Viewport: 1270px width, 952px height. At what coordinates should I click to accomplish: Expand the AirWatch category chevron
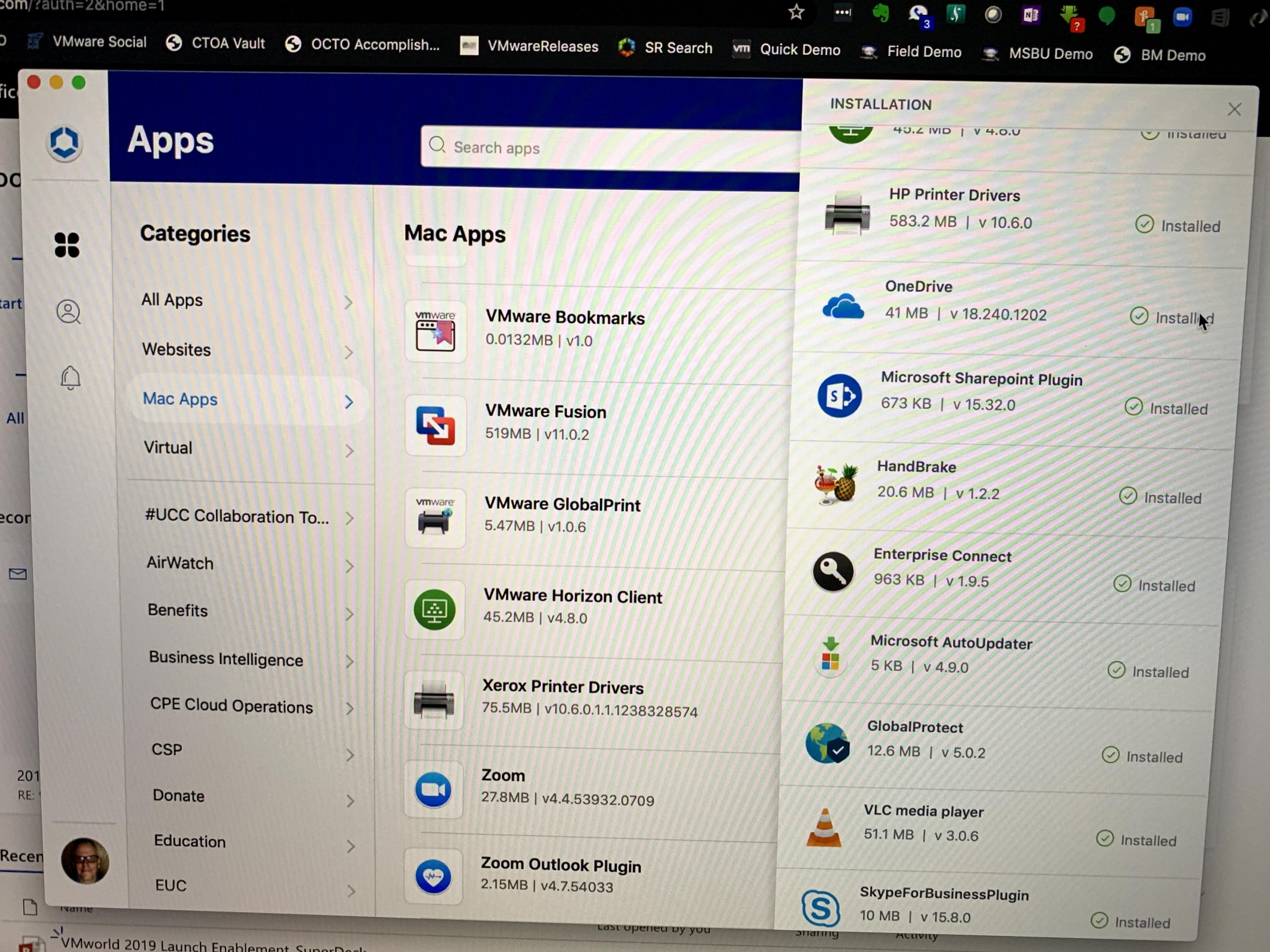coord(349,566)
